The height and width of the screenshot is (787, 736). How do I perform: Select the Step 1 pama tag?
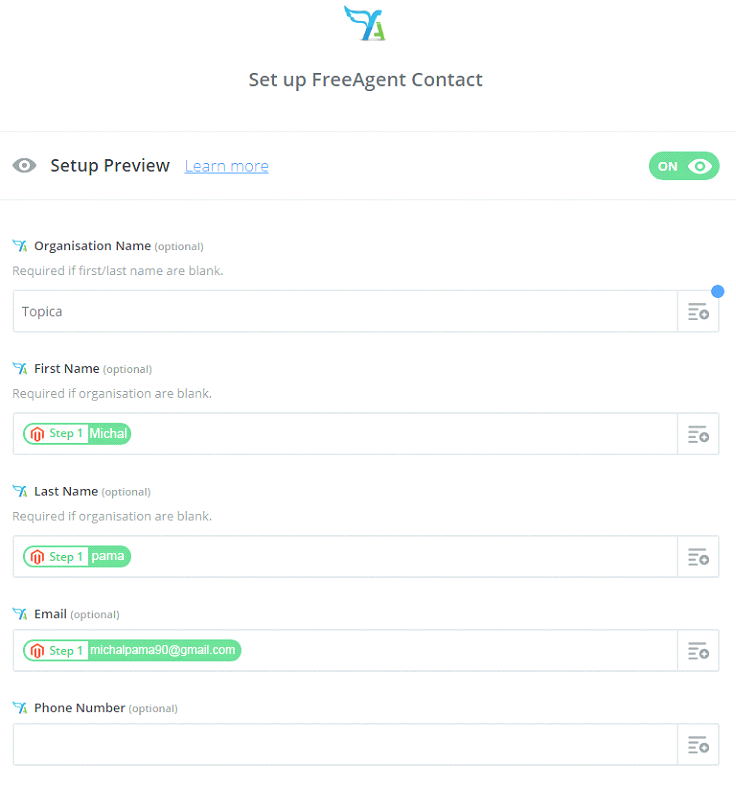(78, 557)
